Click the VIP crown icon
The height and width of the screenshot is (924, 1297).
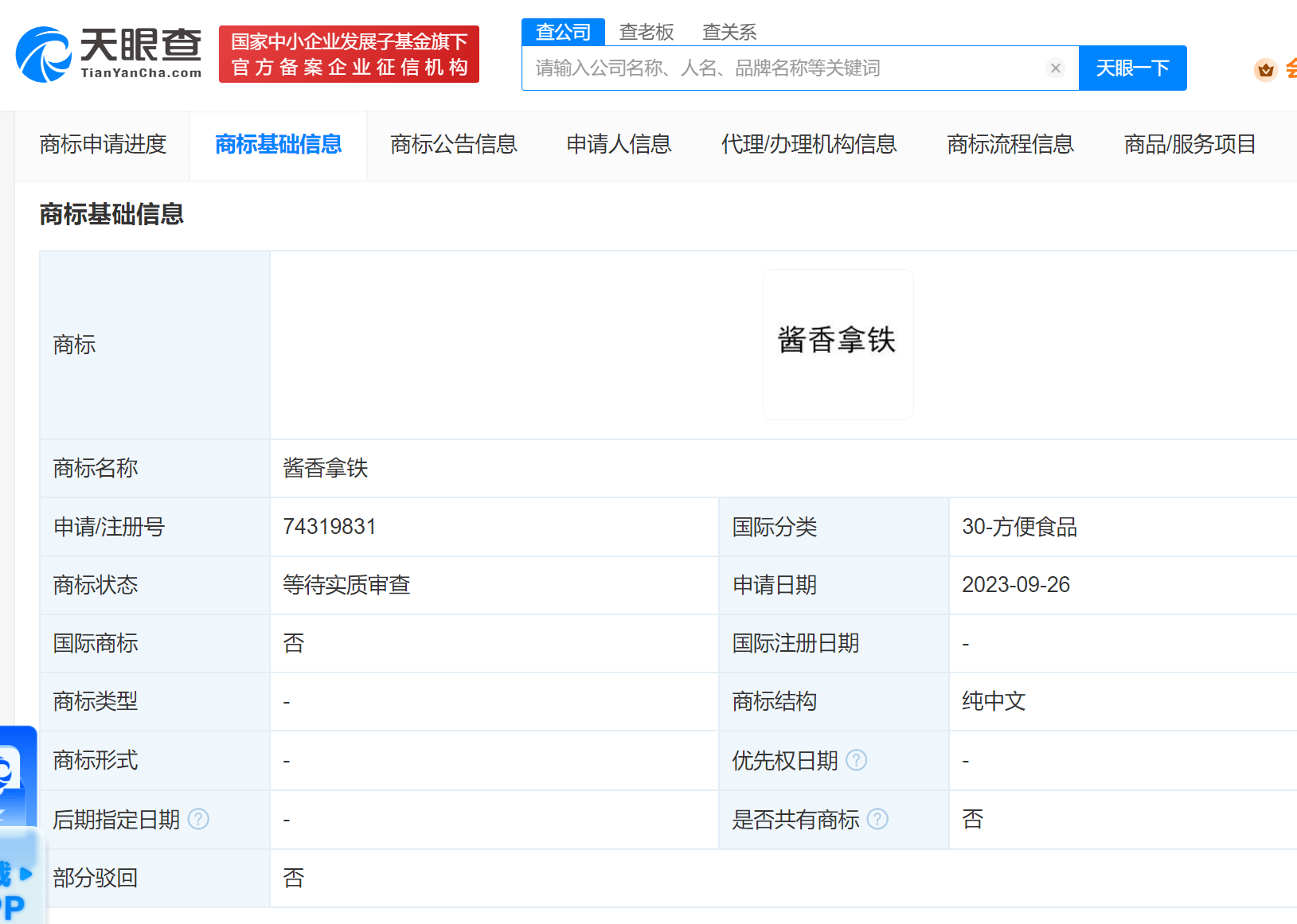pyautogui.click(x=1265, y=70)
